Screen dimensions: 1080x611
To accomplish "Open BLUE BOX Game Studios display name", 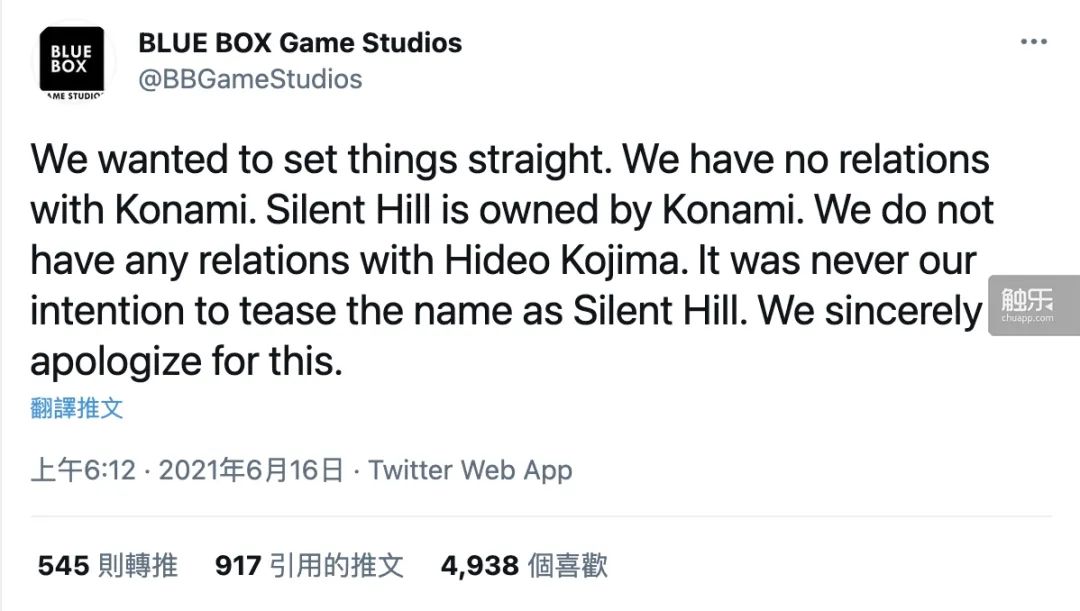I will 300,43.
